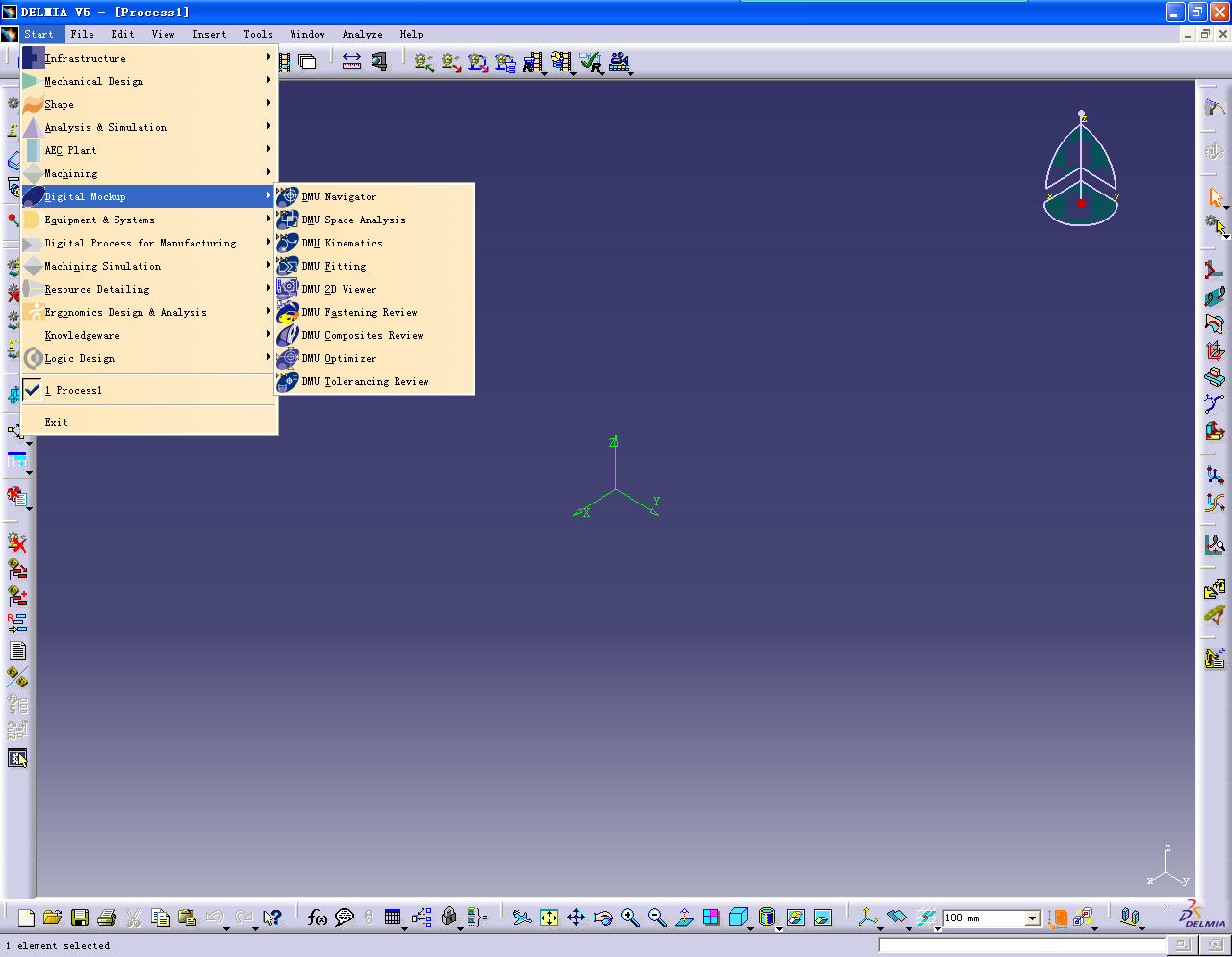
Task: Select the Rotate view icon
Action: coord(603,918)
